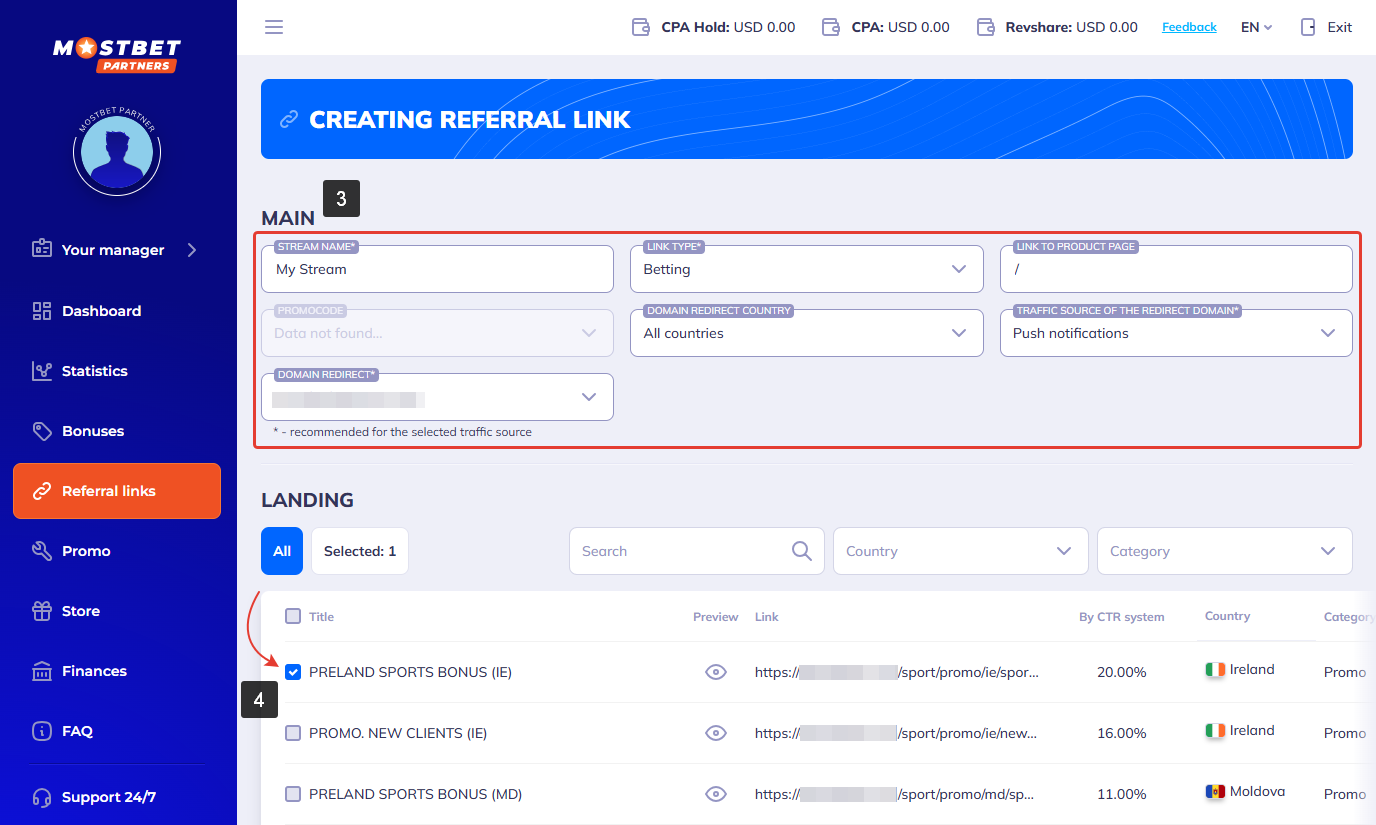
Task: Check the PROMO. NEW CLIENTS (IE) checkbox
Action: point(293,733)
